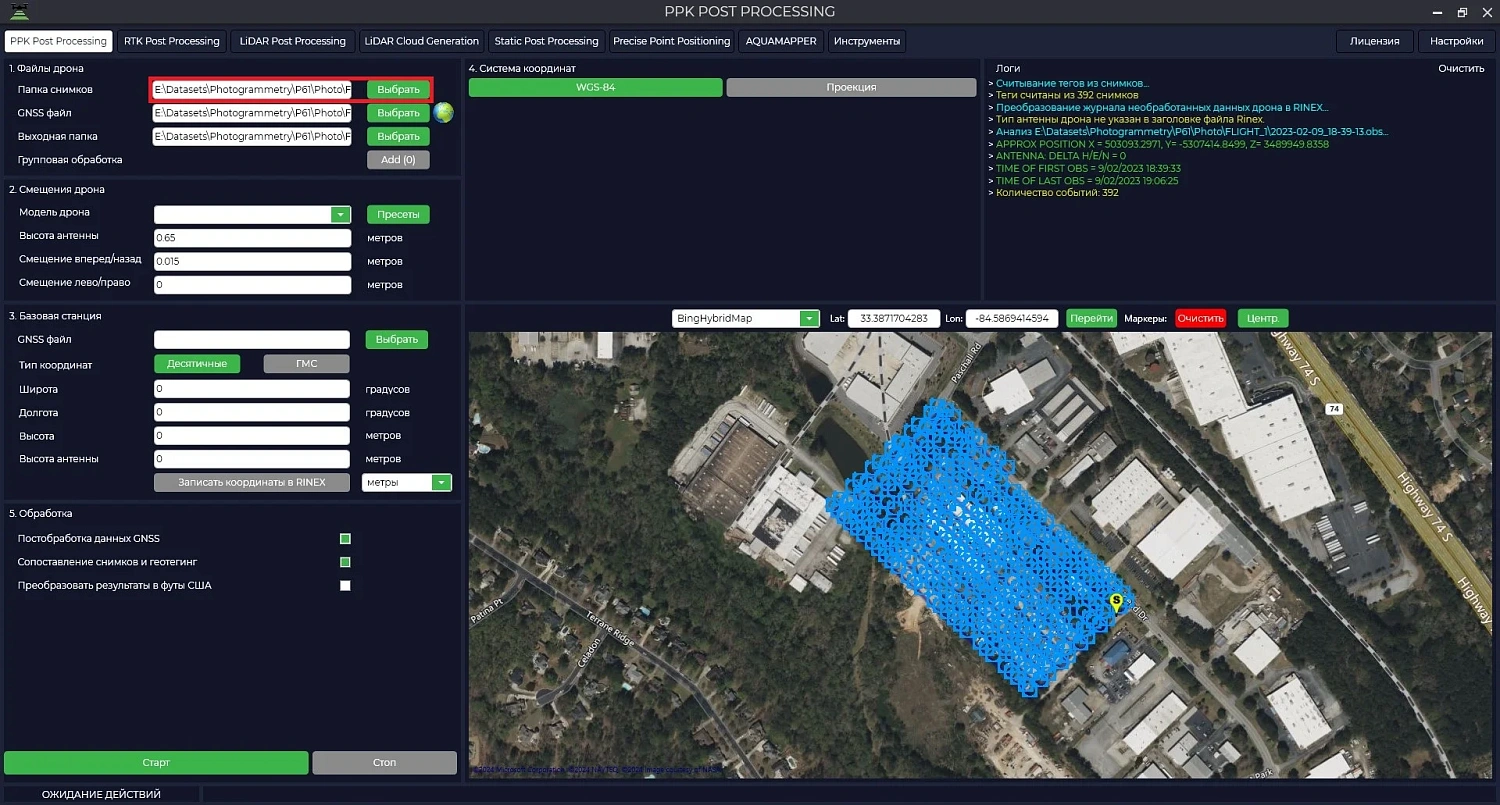Click the Highway 74 shield on the map

coord(1333,409)
